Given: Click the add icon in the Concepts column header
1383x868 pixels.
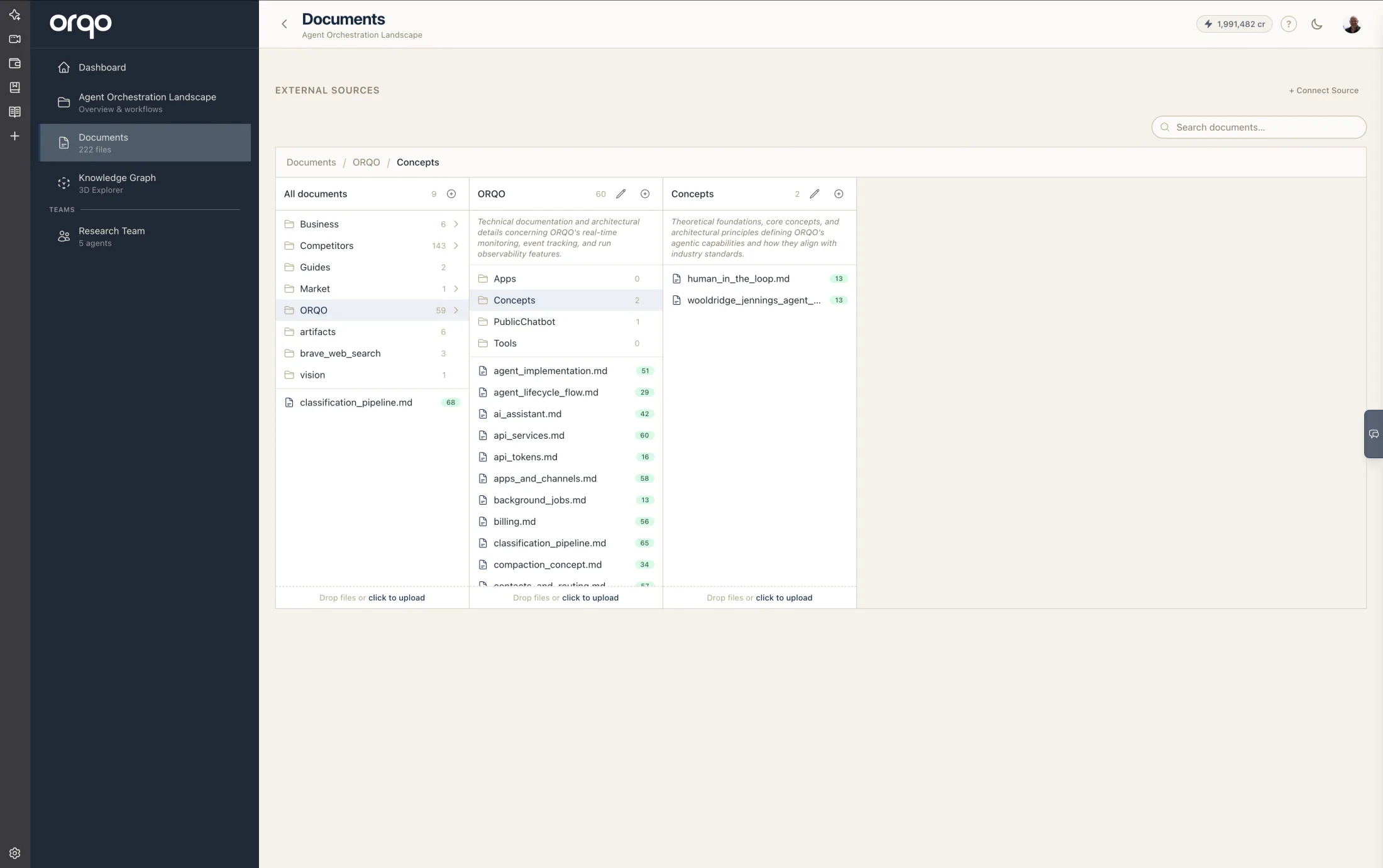Looking at the screenshot, I should click(839, 194).
